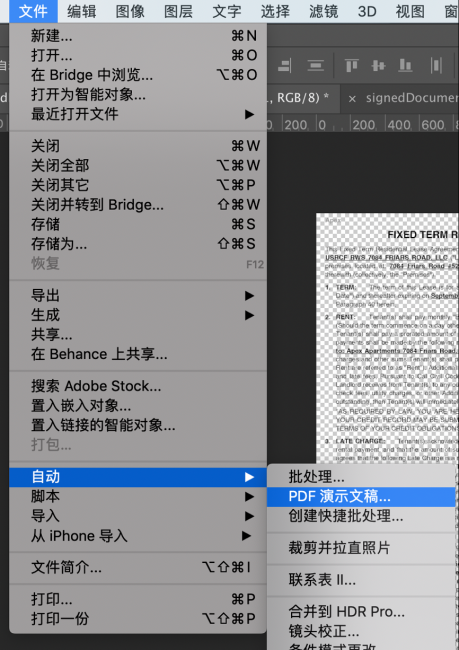Choose 存储为... to save as

(138, 244)
